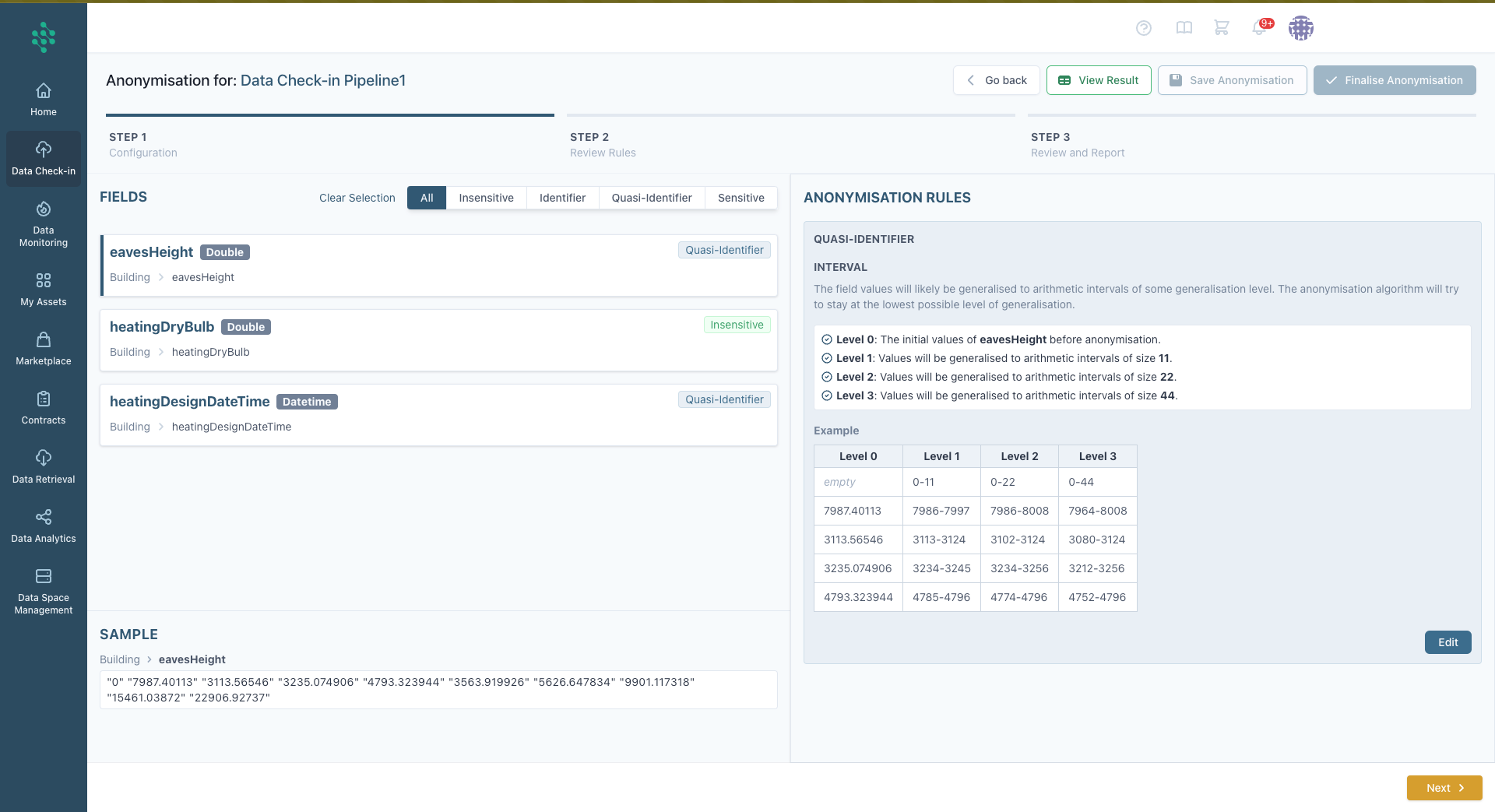The height and width of the screenshot is (812, 1495).
Task: Filter fields by Quasi-Identifier
Action: click(651, 198)
